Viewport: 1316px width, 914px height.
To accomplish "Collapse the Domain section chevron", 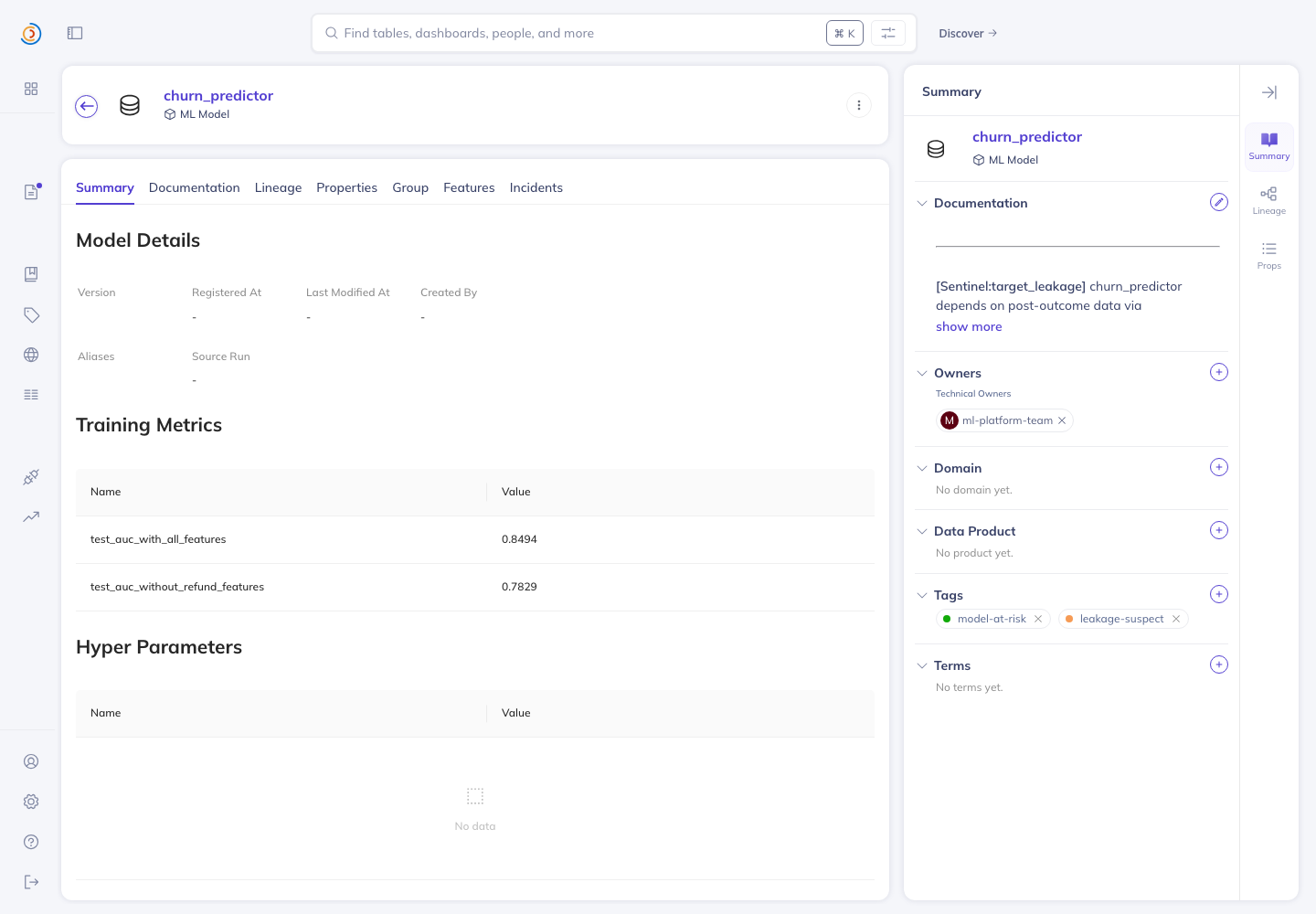I will (922, 468).
